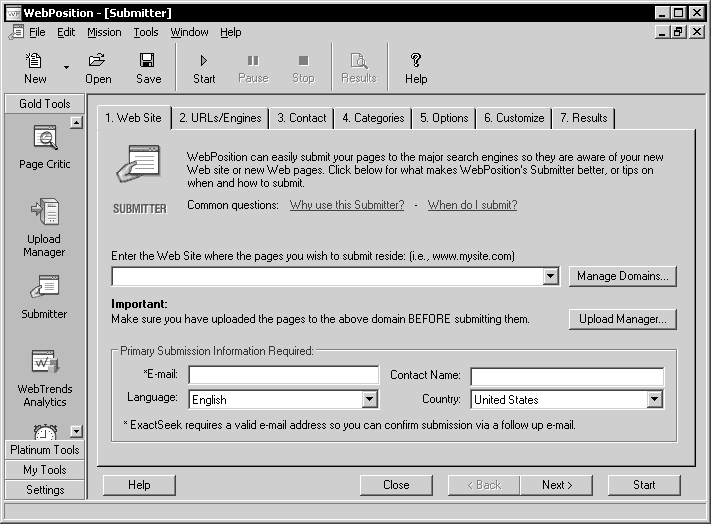Switch to the 2. URLs/Engines tab
Screen dimensions: 711x524
tap(220, 118)
